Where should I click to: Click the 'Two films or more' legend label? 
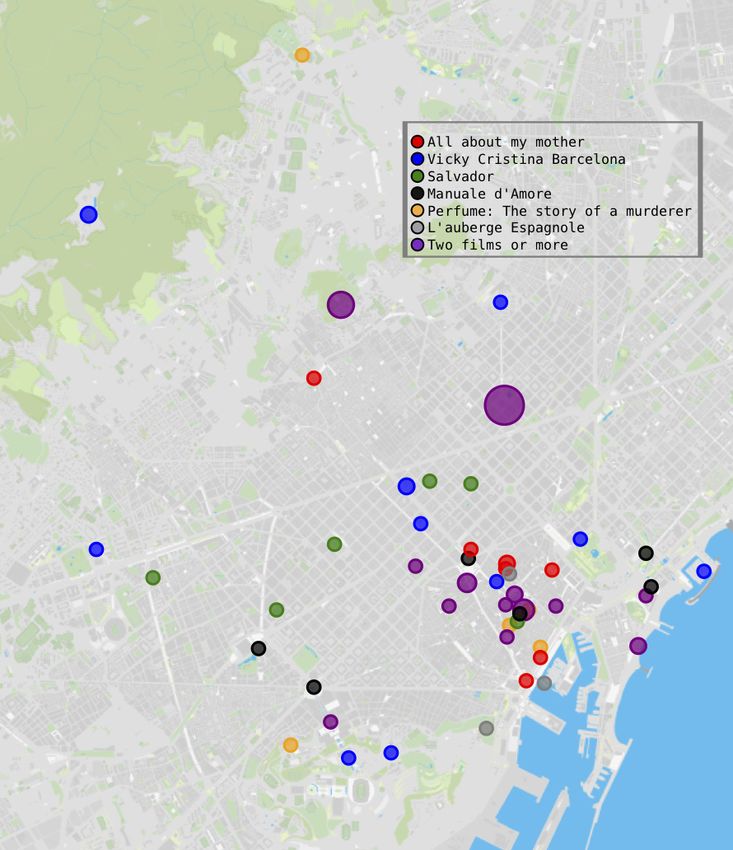point(498,245)
